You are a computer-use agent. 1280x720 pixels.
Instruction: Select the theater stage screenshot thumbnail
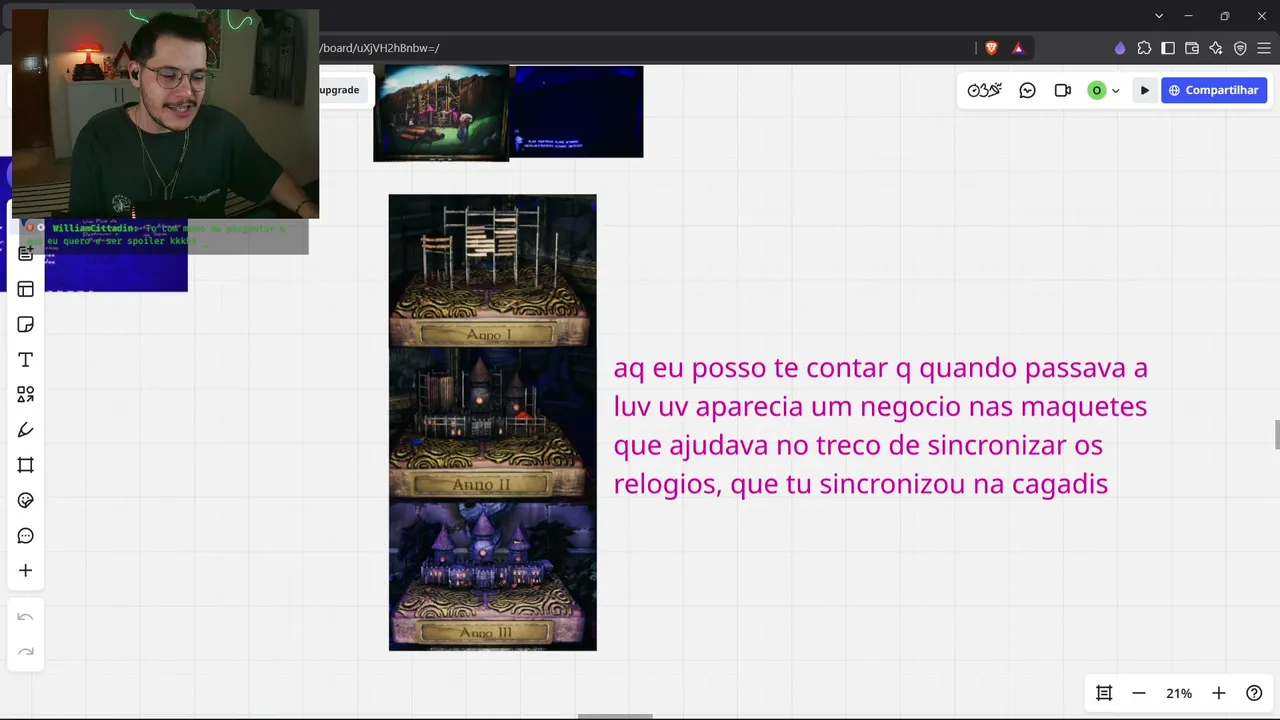[441, 113]
